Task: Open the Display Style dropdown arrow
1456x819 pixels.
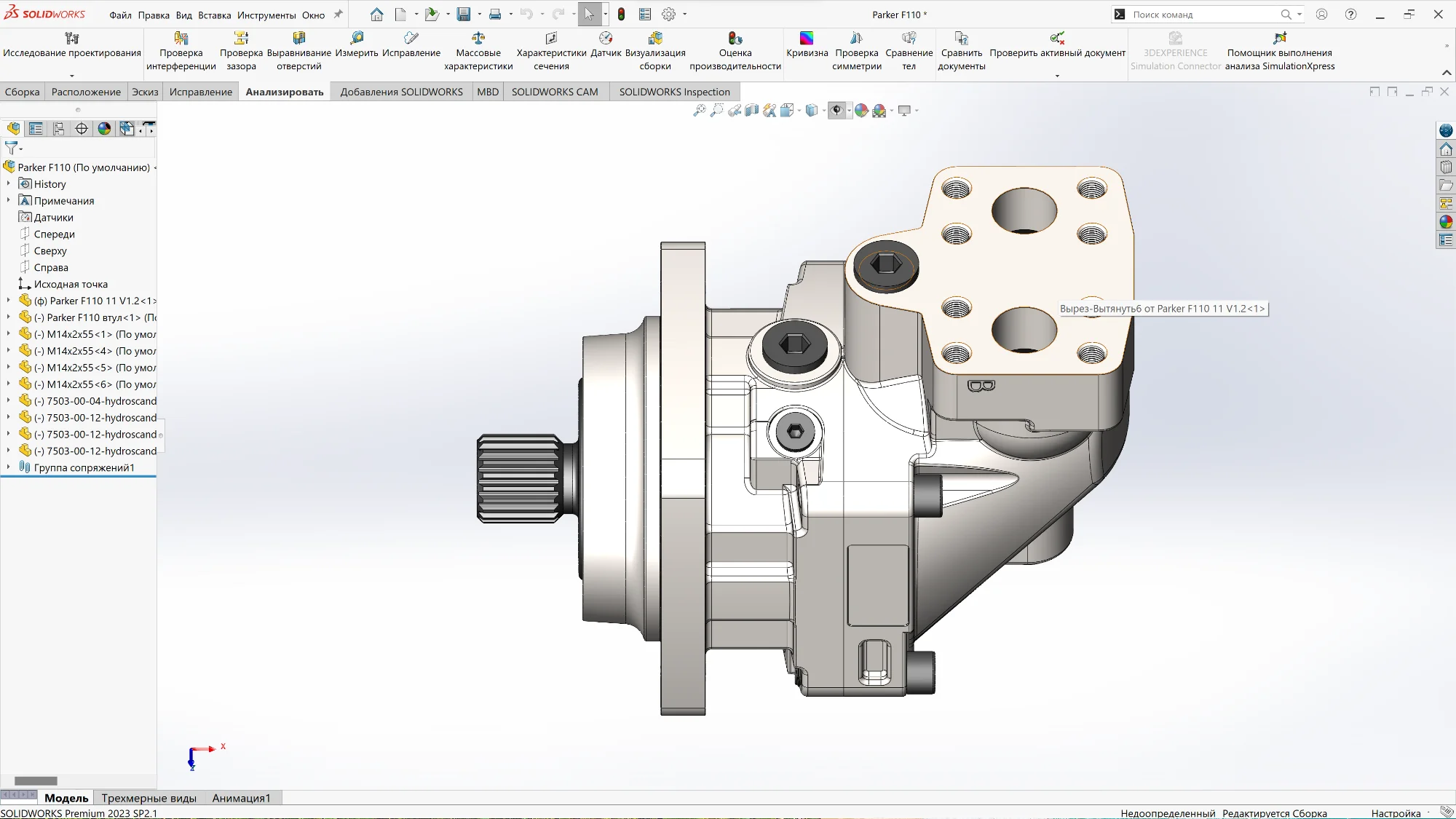Action: click(823, 111)
